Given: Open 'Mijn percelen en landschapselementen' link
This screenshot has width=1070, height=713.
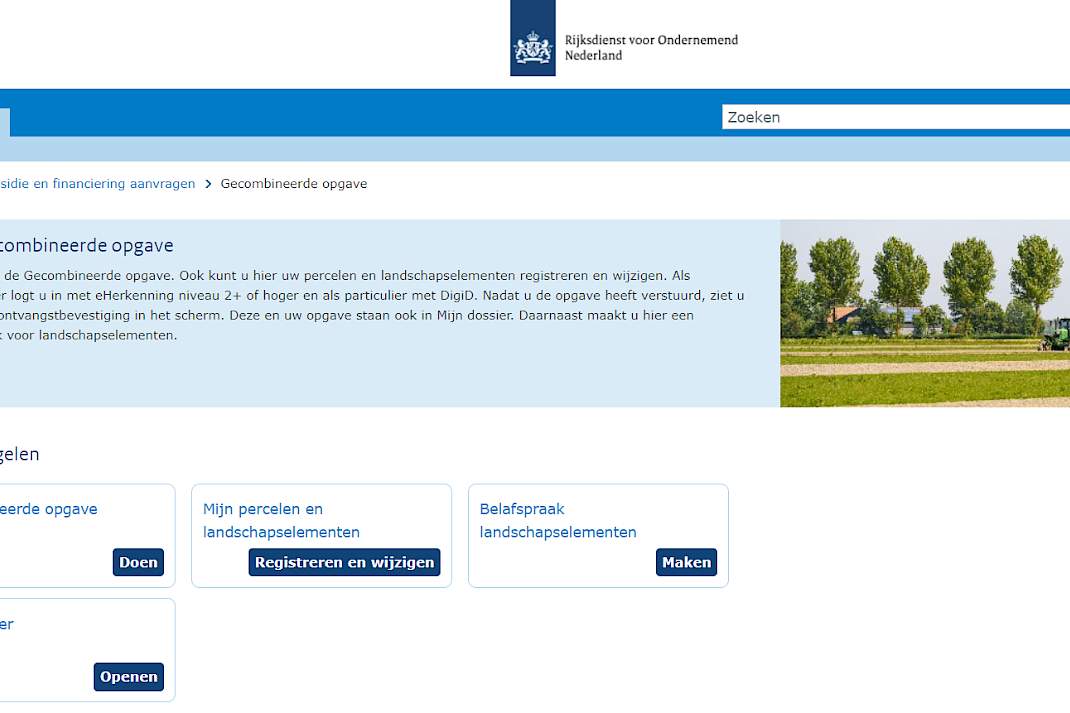Looking at the screenshot, I should [281, 521].
